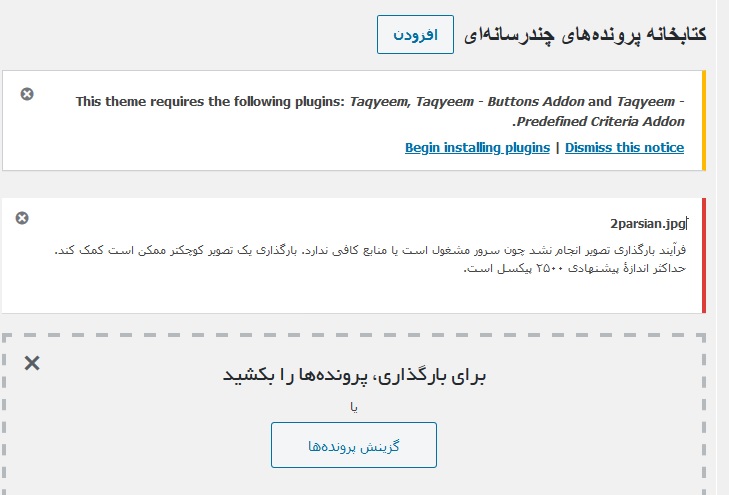Click the red error stripe of upload notice
Image resolution: width=729 pixels, height=495 pixels.
[704, 256]
